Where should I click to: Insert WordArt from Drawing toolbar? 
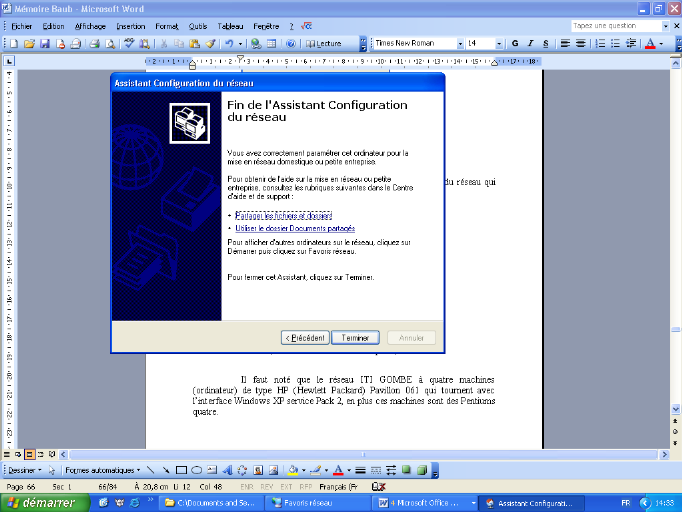227,470
